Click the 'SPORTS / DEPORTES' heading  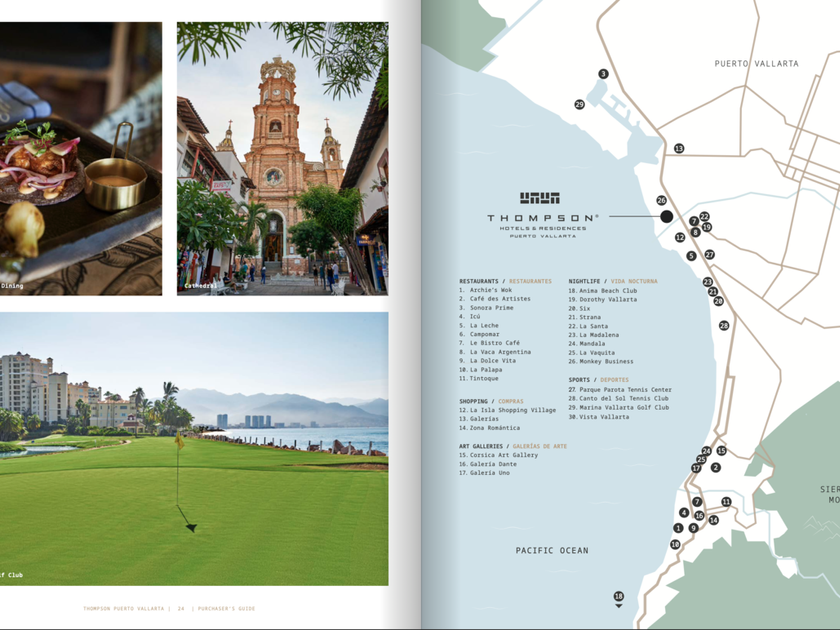(598, 380)
